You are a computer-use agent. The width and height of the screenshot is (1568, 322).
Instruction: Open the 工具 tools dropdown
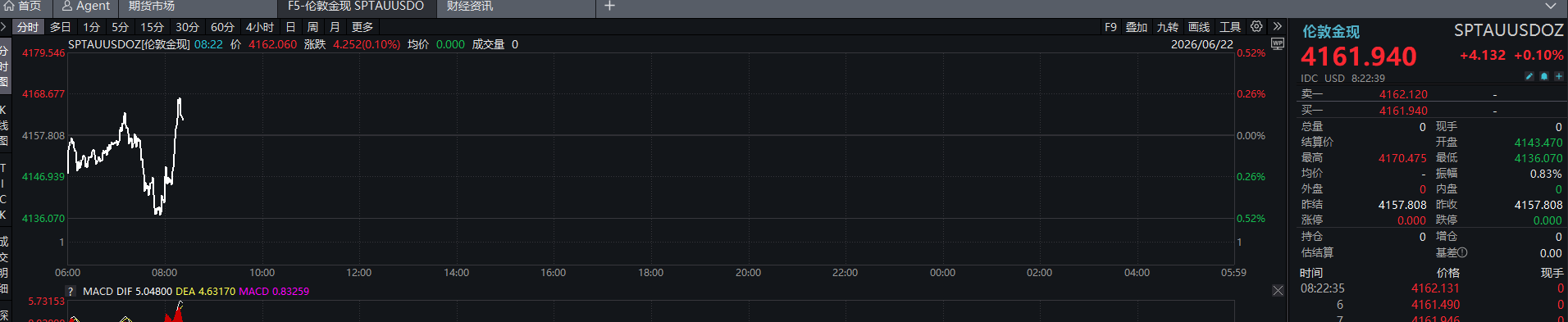pos(1230,27)
